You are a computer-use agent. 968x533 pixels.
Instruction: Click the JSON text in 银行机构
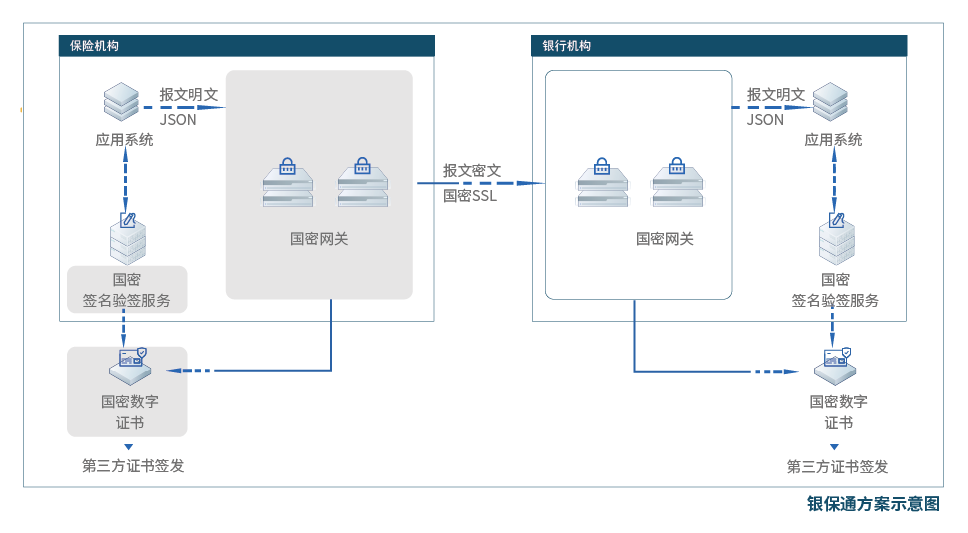click(765, 120)
